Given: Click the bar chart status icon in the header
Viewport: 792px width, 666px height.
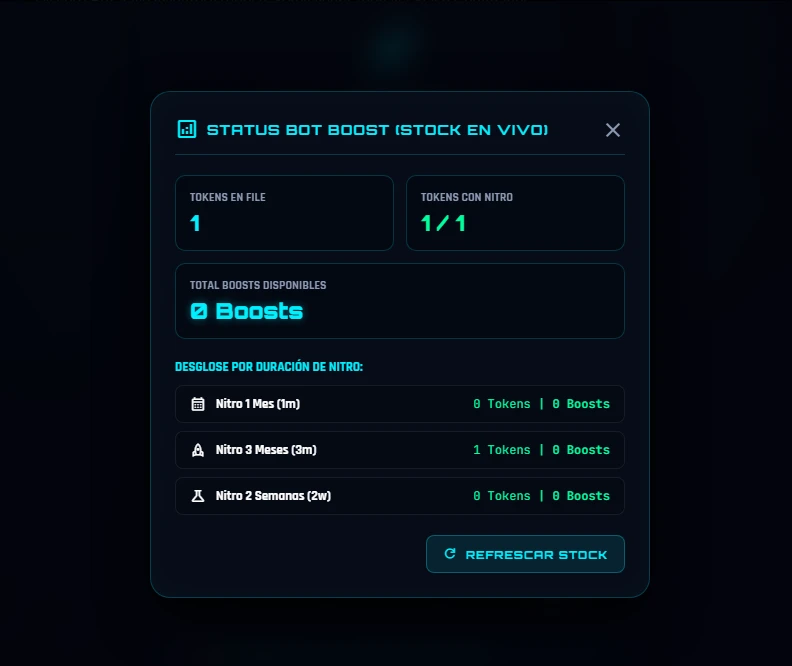Looking at the screenshot, I should click(x=187, y=129).
